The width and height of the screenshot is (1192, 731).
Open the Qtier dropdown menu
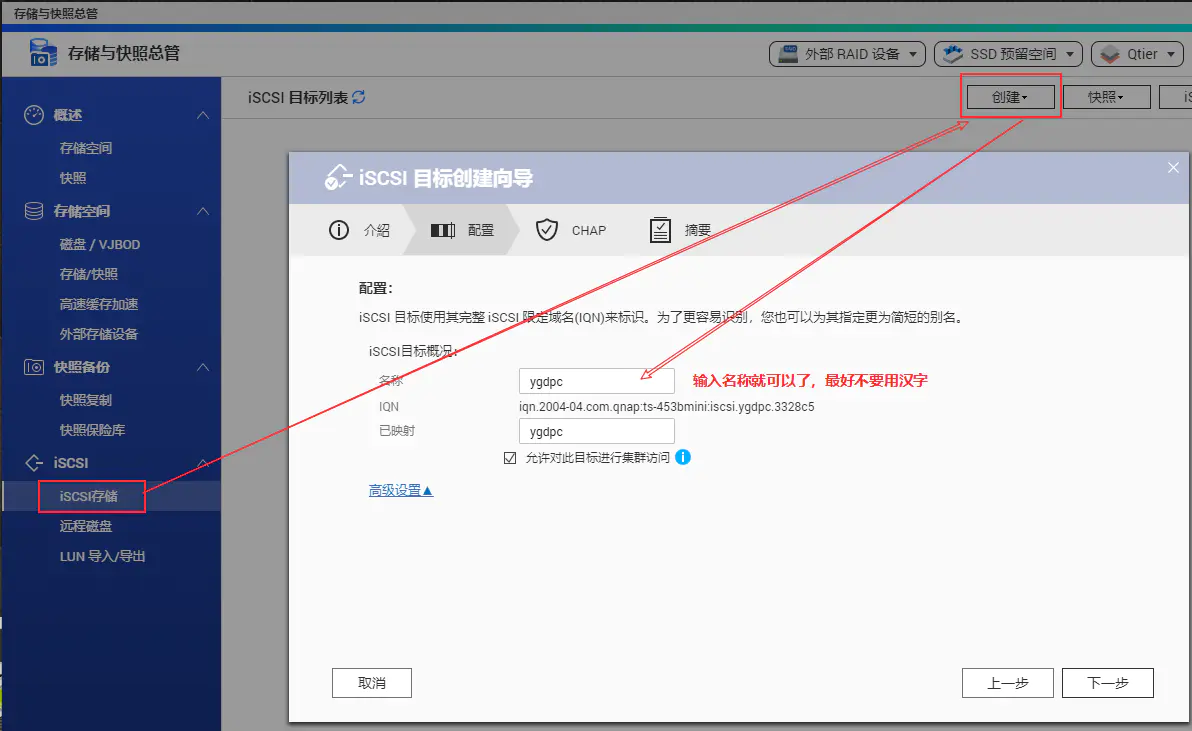tap(1137, 54)
